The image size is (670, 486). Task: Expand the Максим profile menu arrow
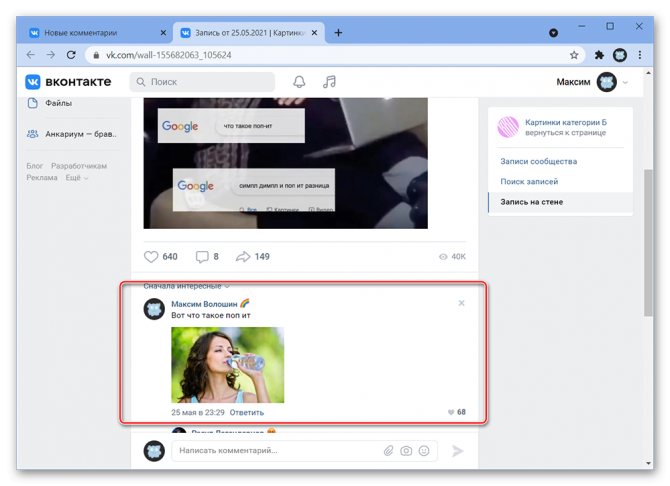click(625, 82)
